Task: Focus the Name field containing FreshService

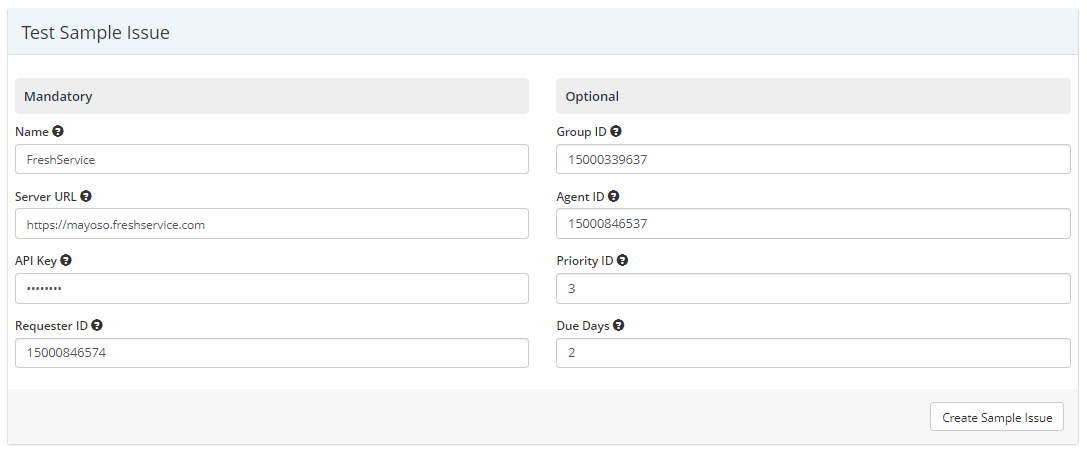Action: (x=272, y=159)
